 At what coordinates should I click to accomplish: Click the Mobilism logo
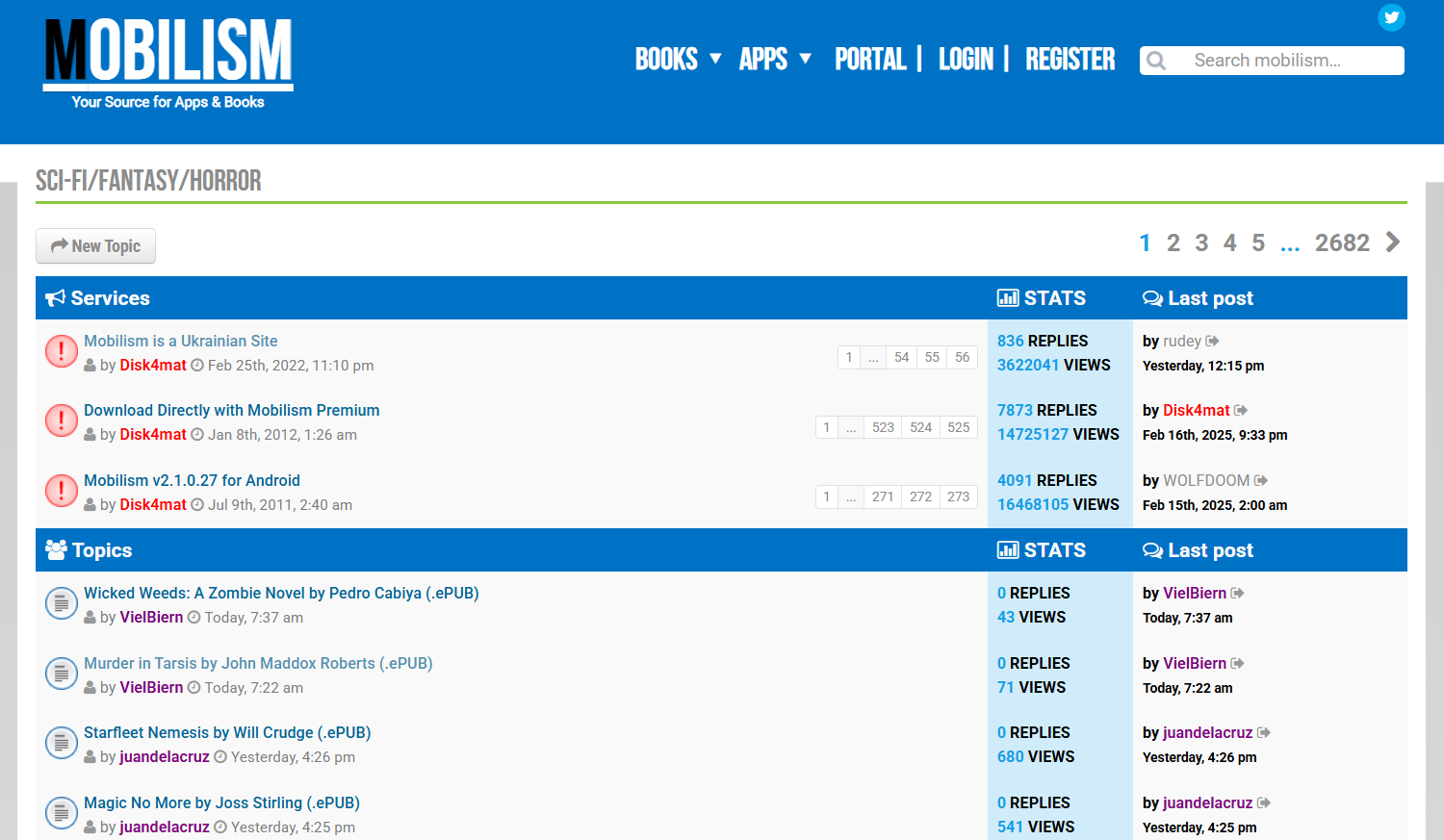click(x=168, y=63)
